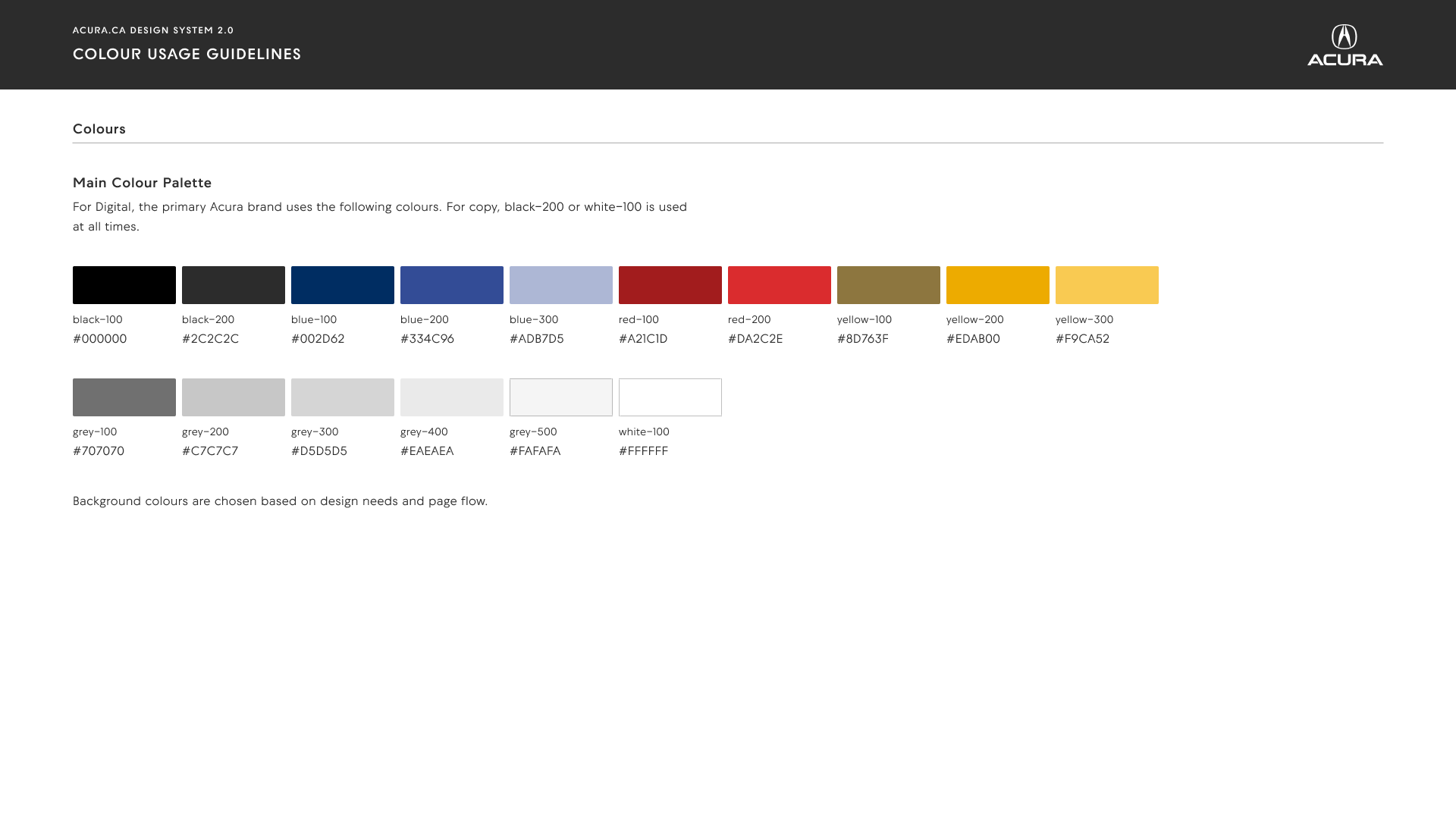Choose the bright red-200 swatch

pos(780,285)
